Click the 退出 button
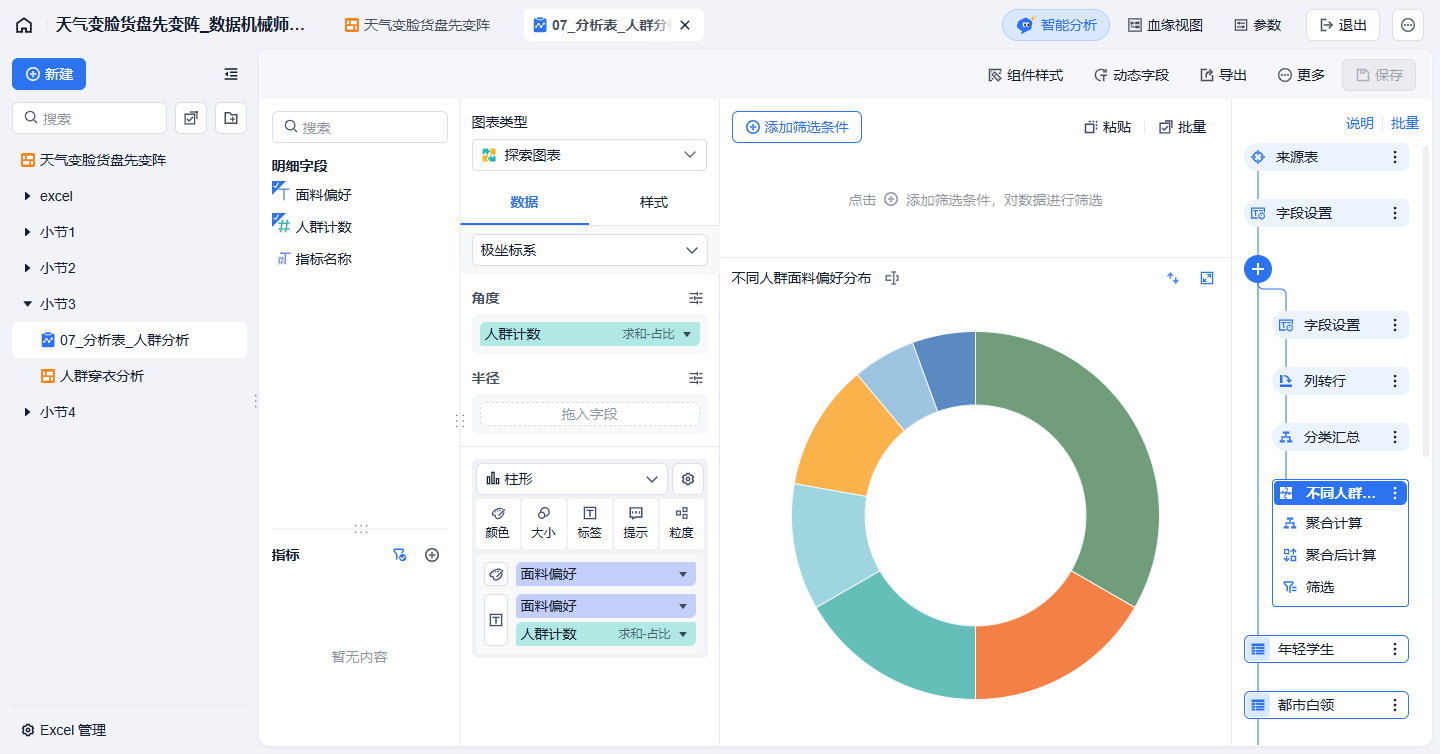 pos(1343,25)
